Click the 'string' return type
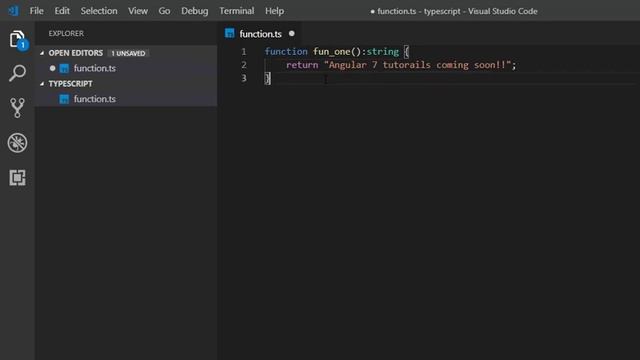This screenshot has height=360, width=640. coord(382,52)
